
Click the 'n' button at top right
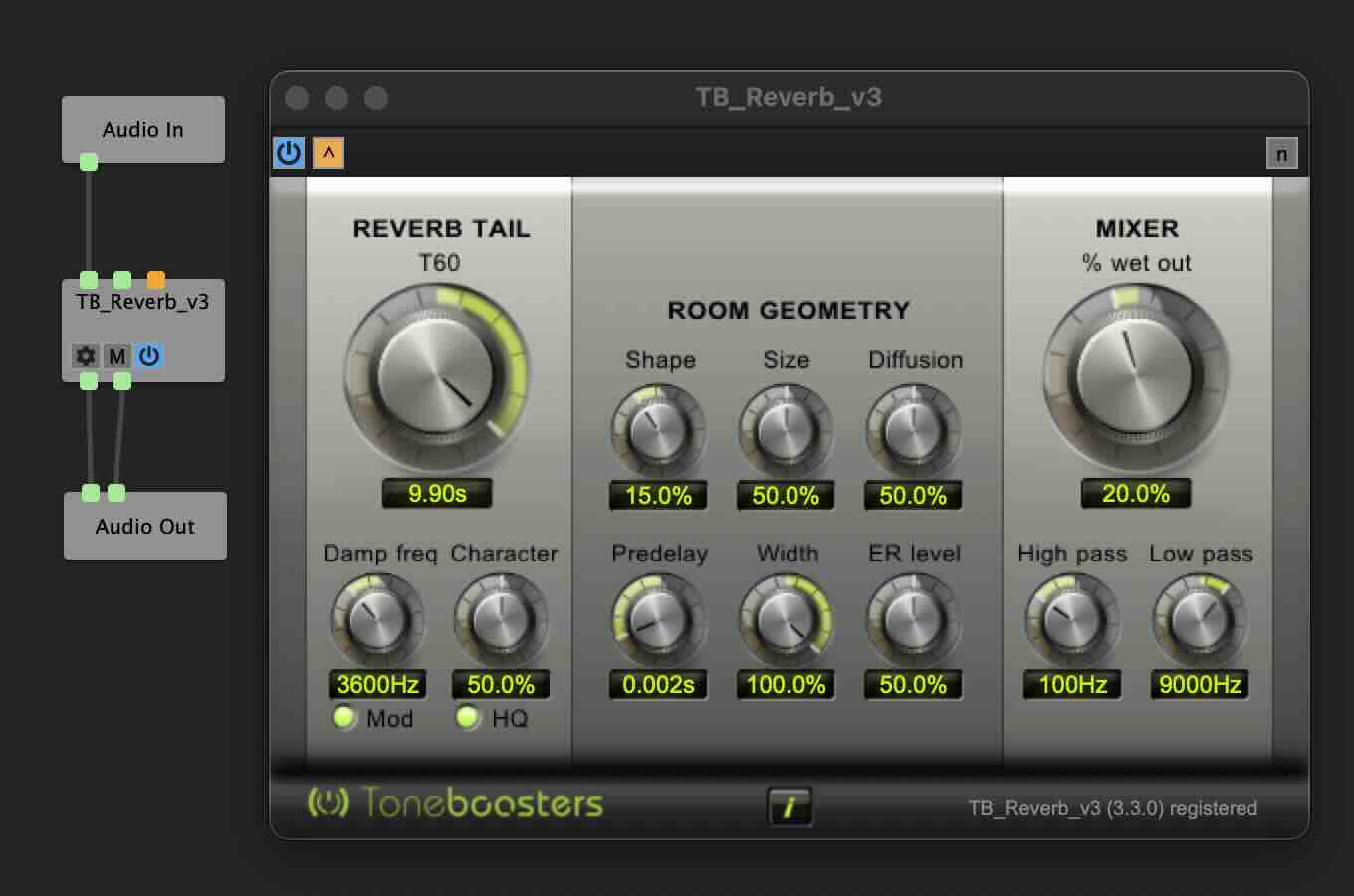pos(1281,154)
